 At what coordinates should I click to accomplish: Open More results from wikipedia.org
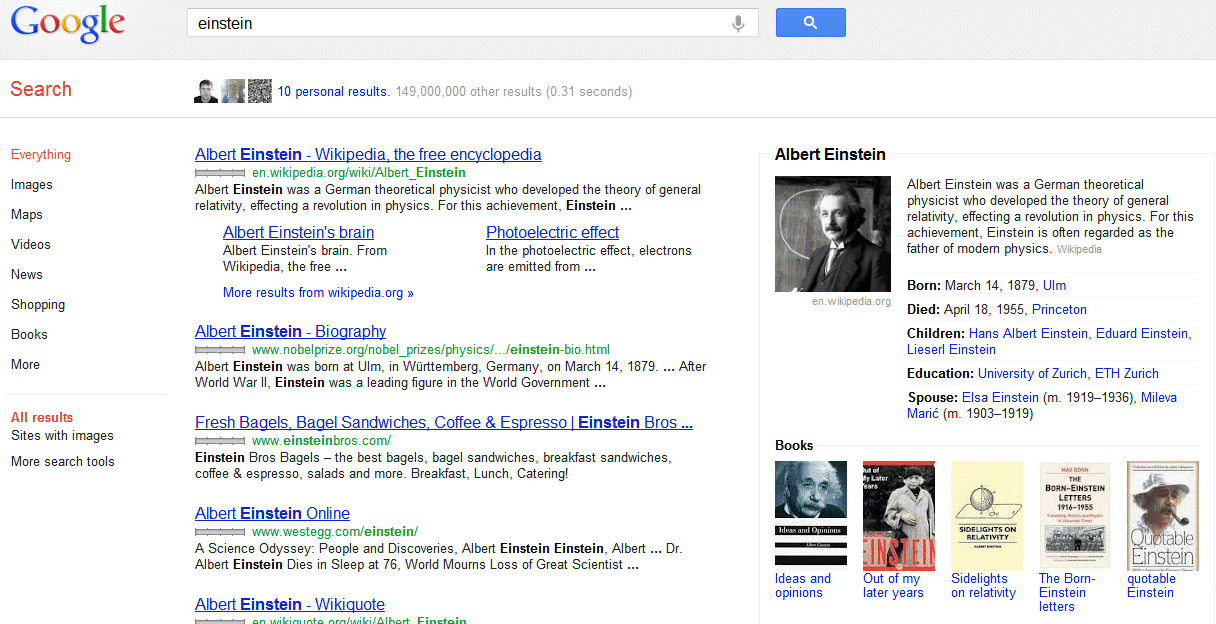(318, 293)
